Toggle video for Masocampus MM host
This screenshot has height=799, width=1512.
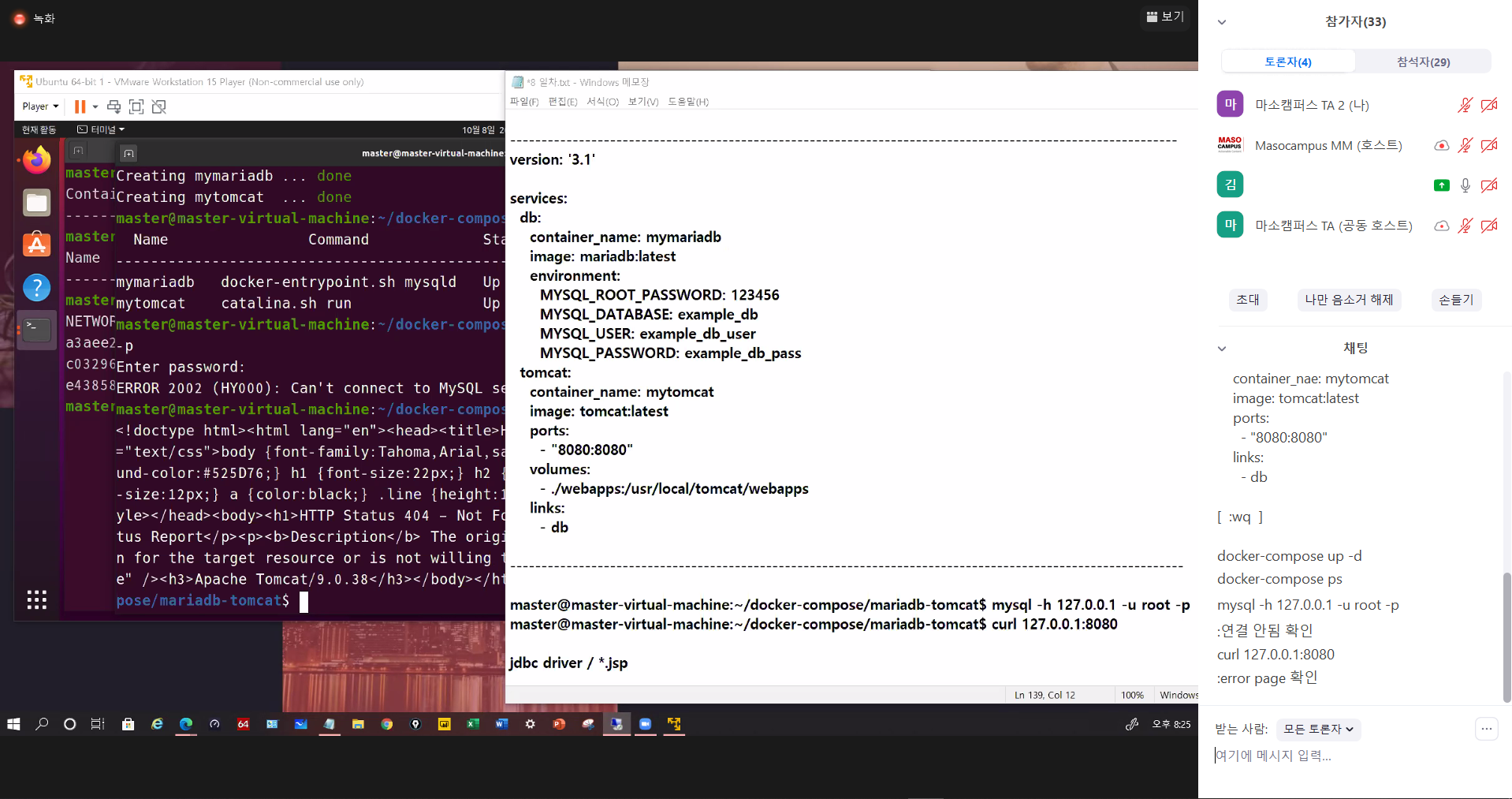pyautogui.click(x=1488, y=145)
